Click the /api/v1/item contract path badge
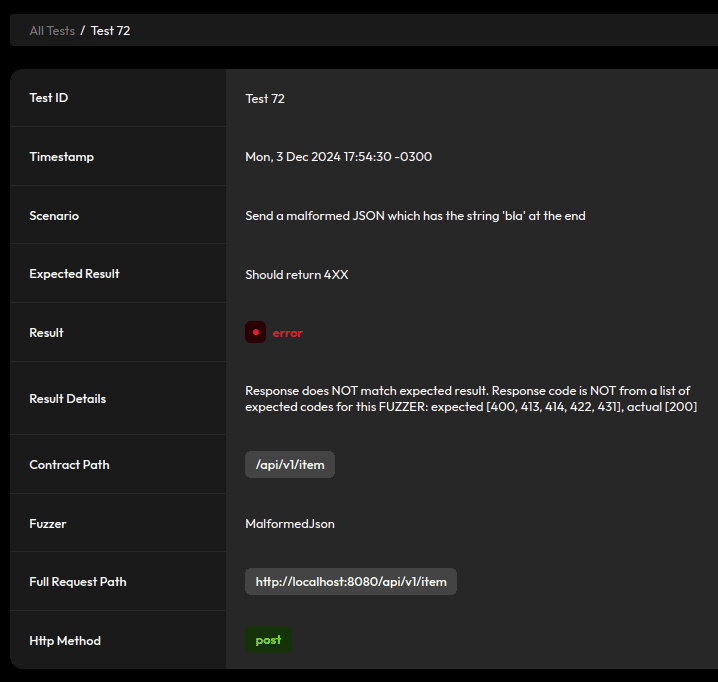The height and width of the screenshot is (682, 718). coord(290,464)
